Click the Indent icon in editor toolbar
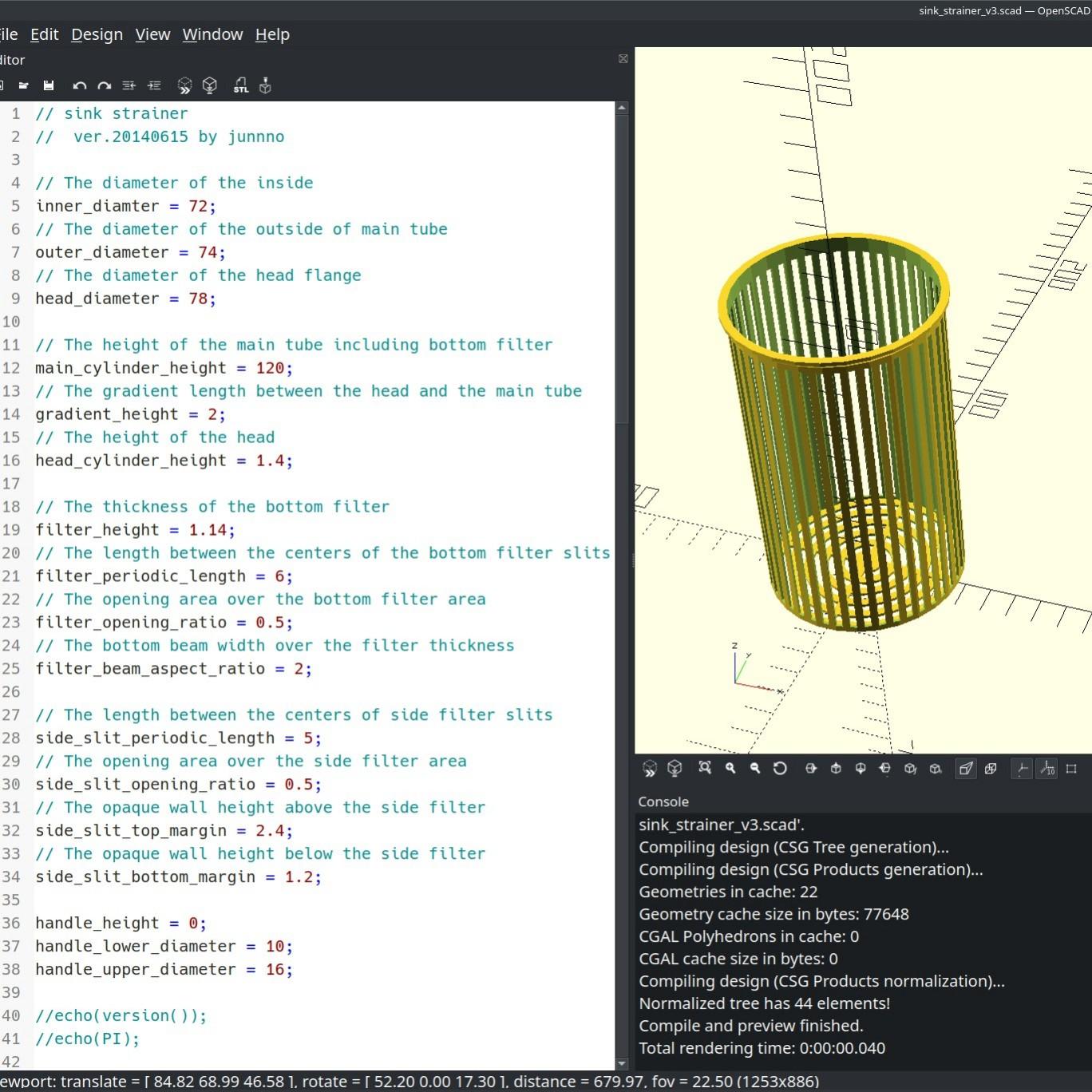Screen dimensions: 1092x1092 pyautogui.click(x=154, y=85)
